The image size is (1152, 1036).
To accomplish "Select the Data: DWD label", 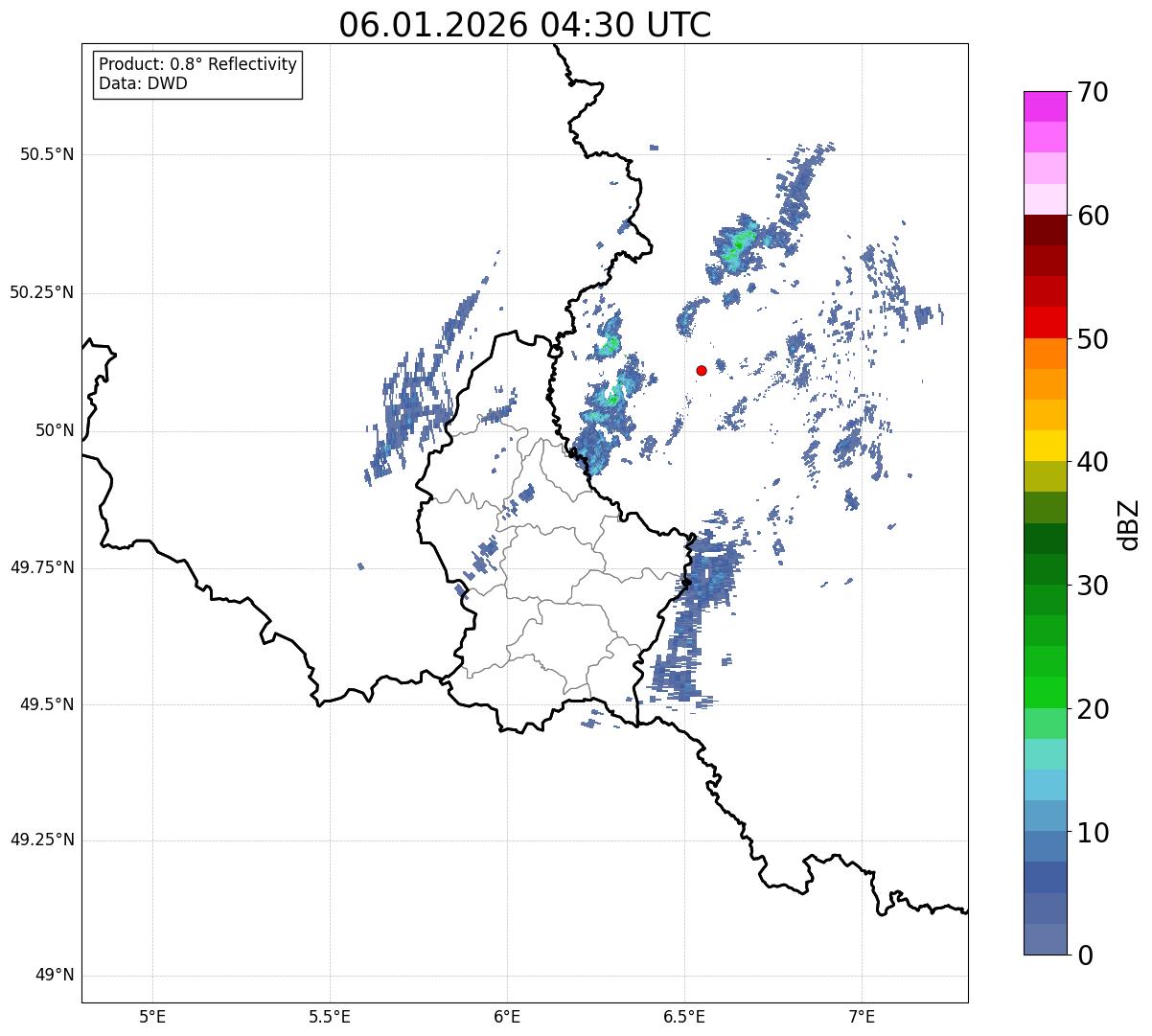I will [143, 83].
